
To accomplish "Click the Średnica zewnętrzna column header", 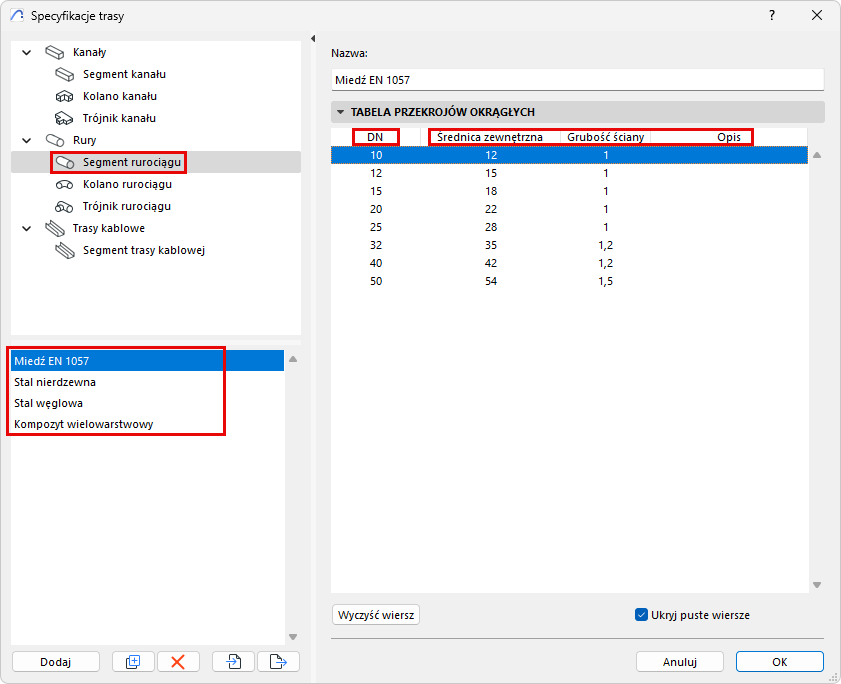I will (x=490, y=137).
